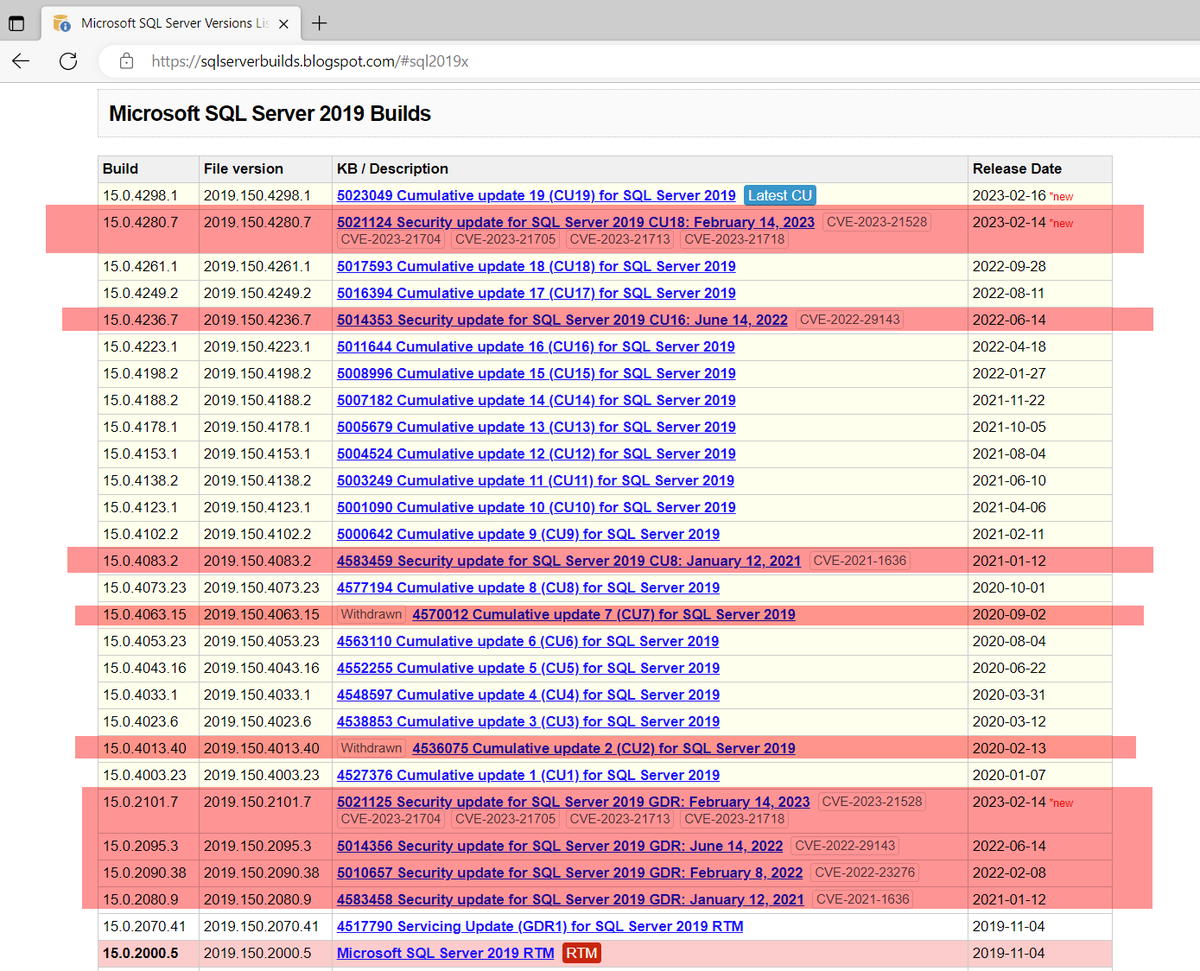This screenshot has width=1200, height=971.
Task: View site information lock icon
Action: coord(126,61)
